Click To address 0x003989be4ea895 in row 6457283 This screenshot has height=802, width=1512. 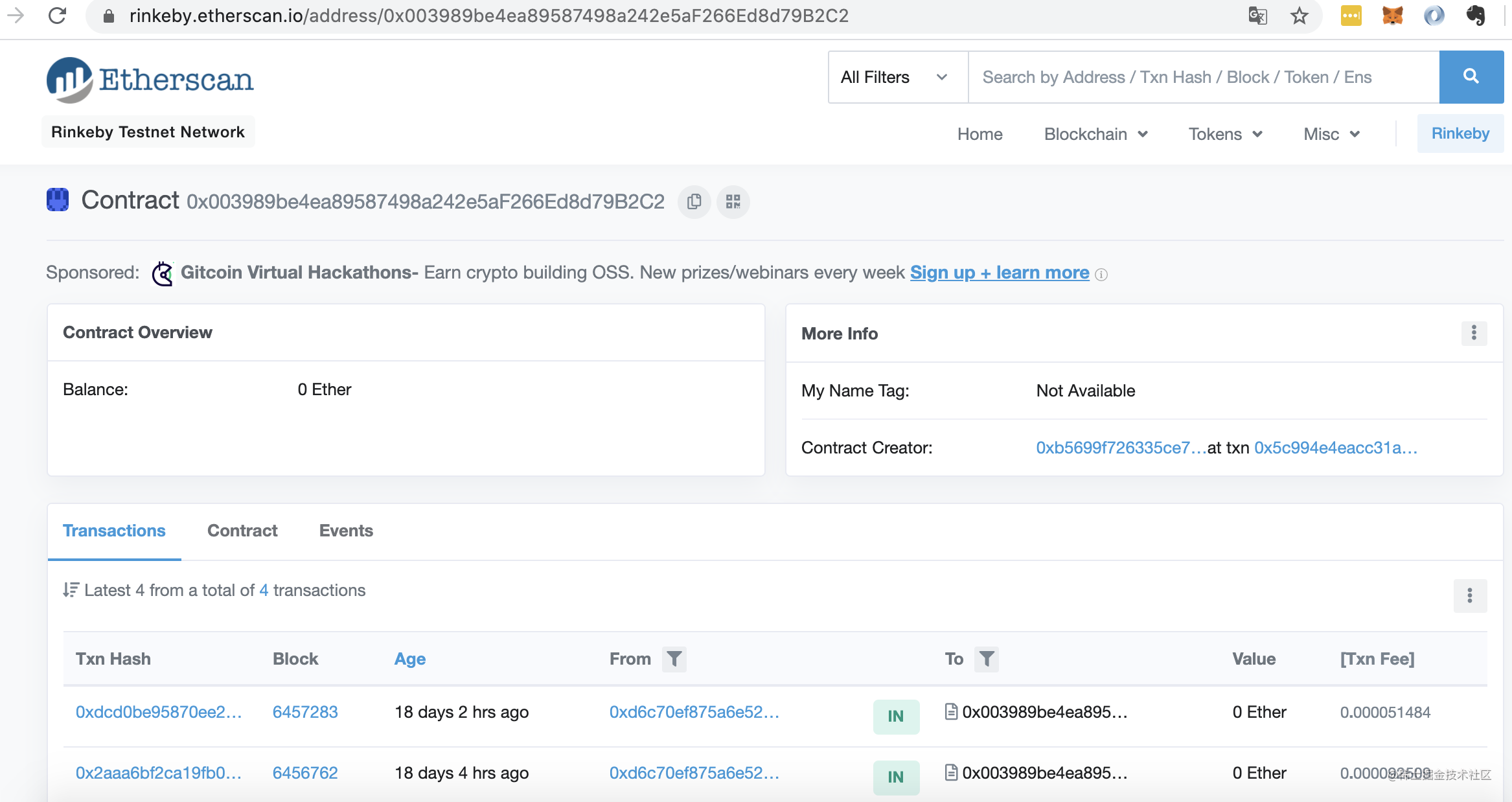[1045, 712]
